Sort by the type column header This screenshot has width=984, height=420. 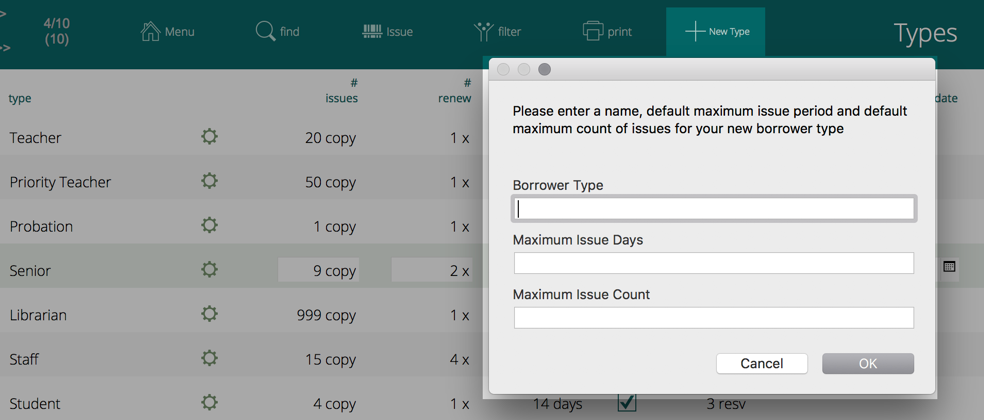pyautogui.click(x=20, y=98)
